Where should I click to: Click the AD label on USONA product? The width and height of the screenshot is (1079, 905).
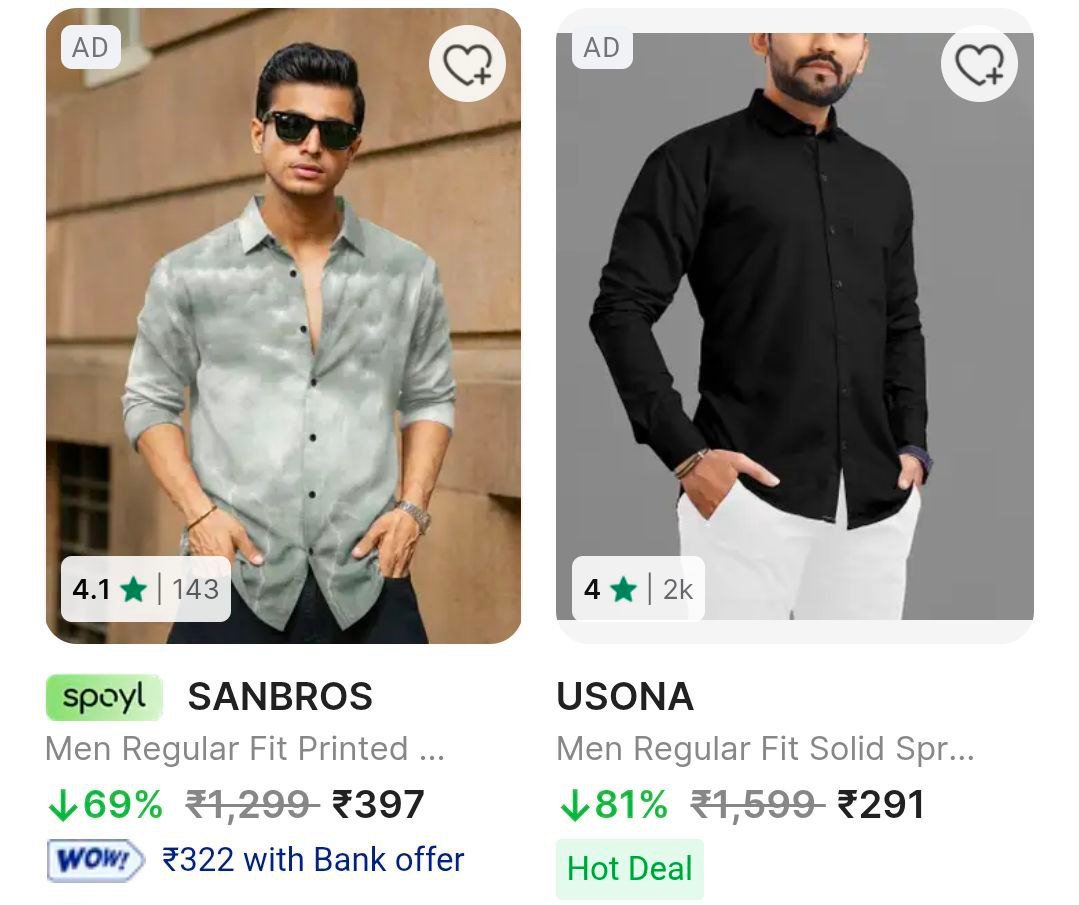[x=601, y=47]
